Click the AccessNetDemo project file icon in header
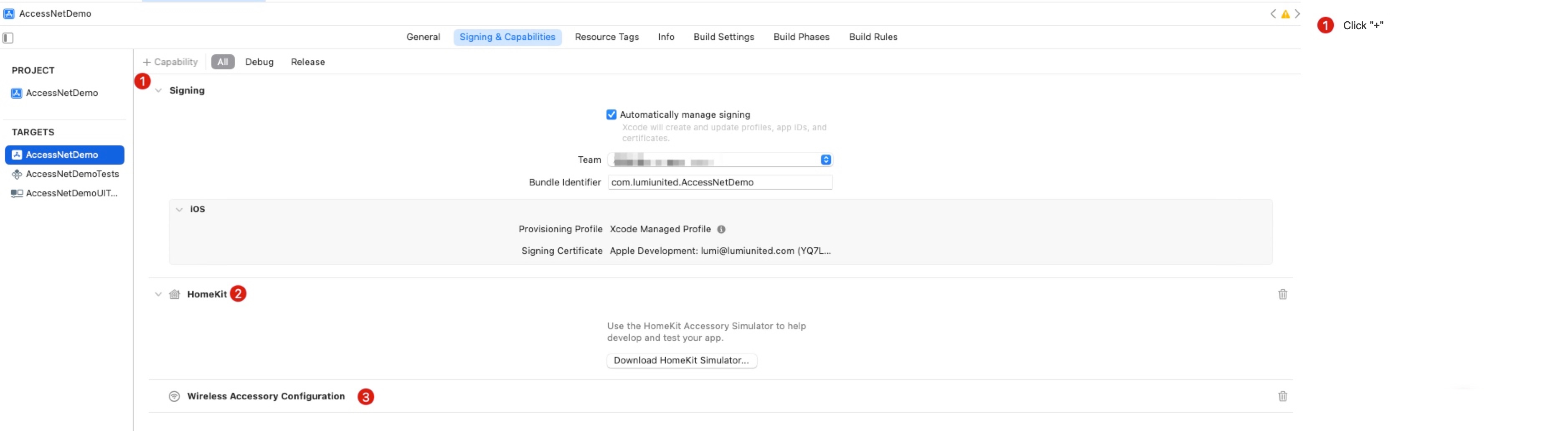This screenshot has width=1568, height=437. click(9, 13)
